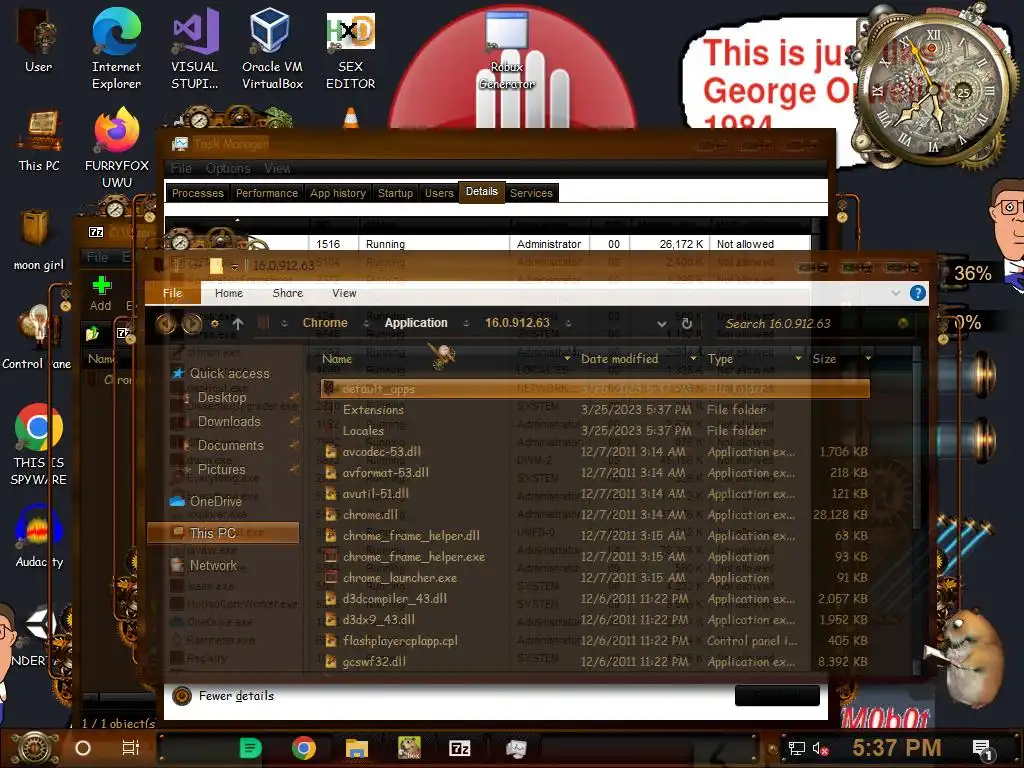The height and width of the screenshot is (768, 1024).
Task: Open the File tab in Explorer
Action: [x=172, y=293]
